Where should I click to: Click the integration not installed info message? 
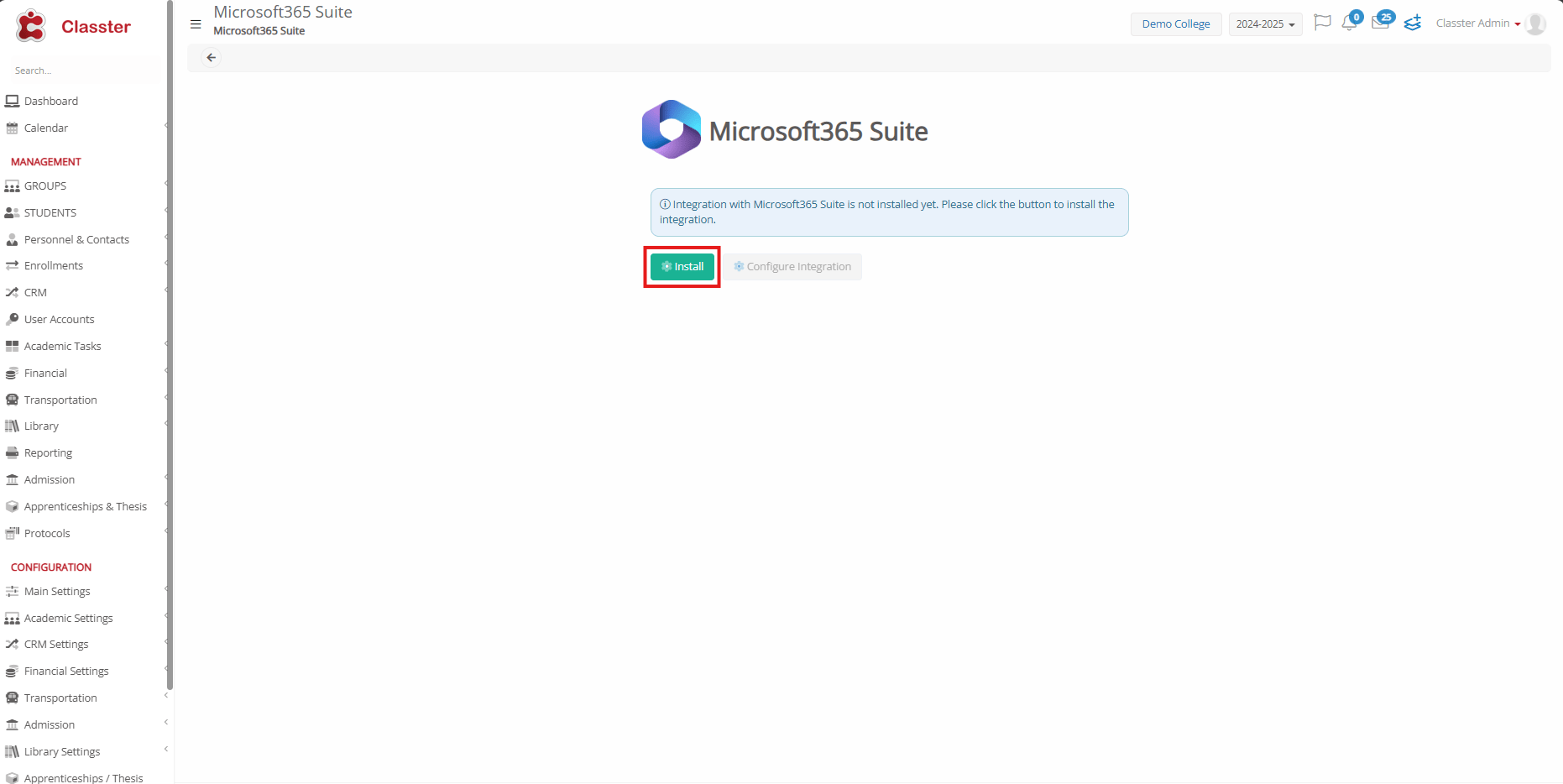pos(889,212)
